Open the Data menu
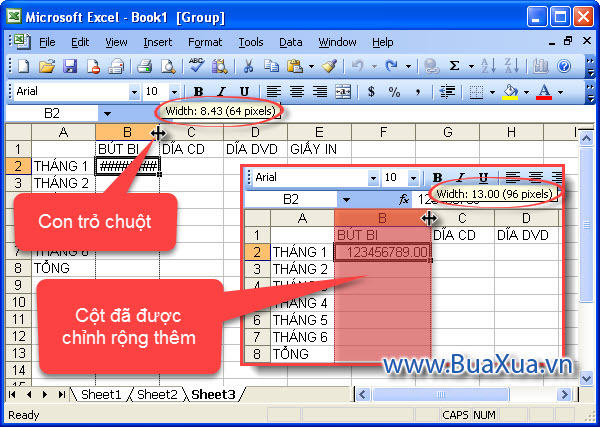Image resolution: width=600 pixels, height=427 pixels. point(290,42)
